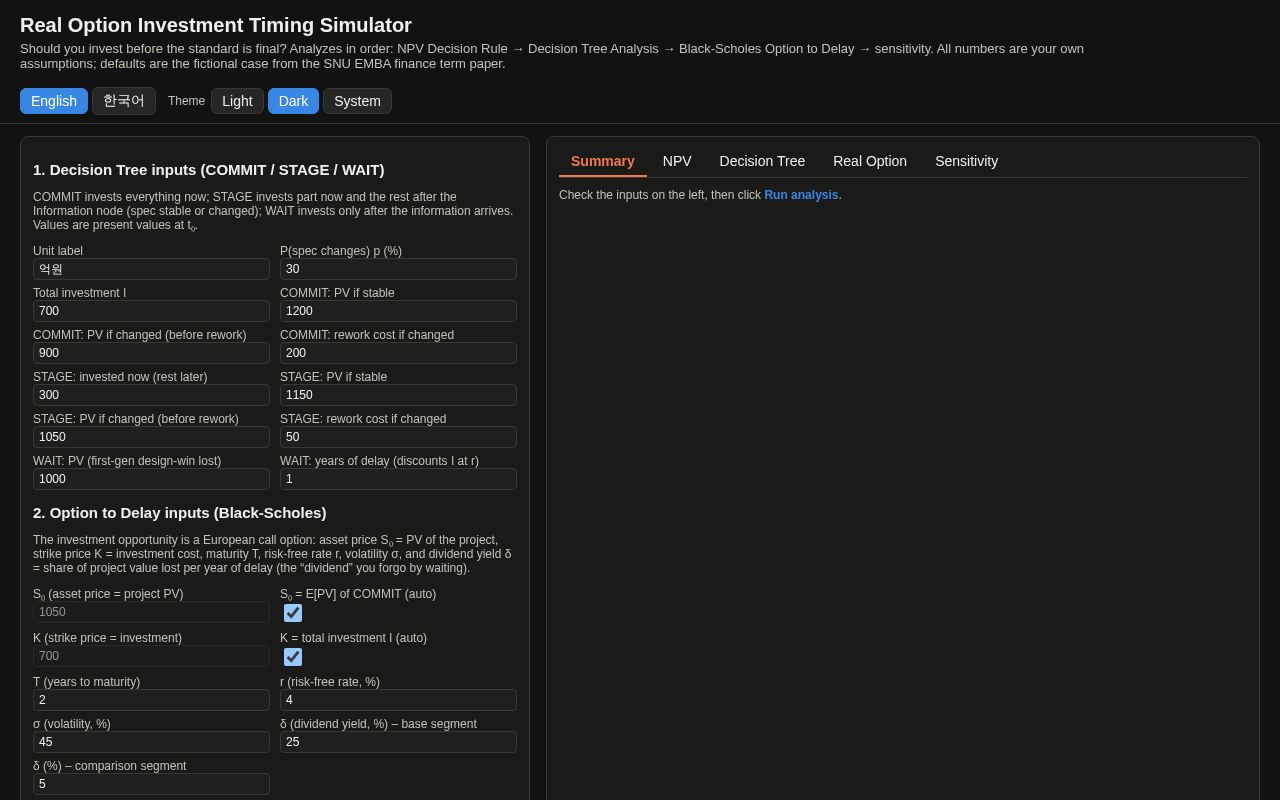Select the System theme

tap(357, 101)
